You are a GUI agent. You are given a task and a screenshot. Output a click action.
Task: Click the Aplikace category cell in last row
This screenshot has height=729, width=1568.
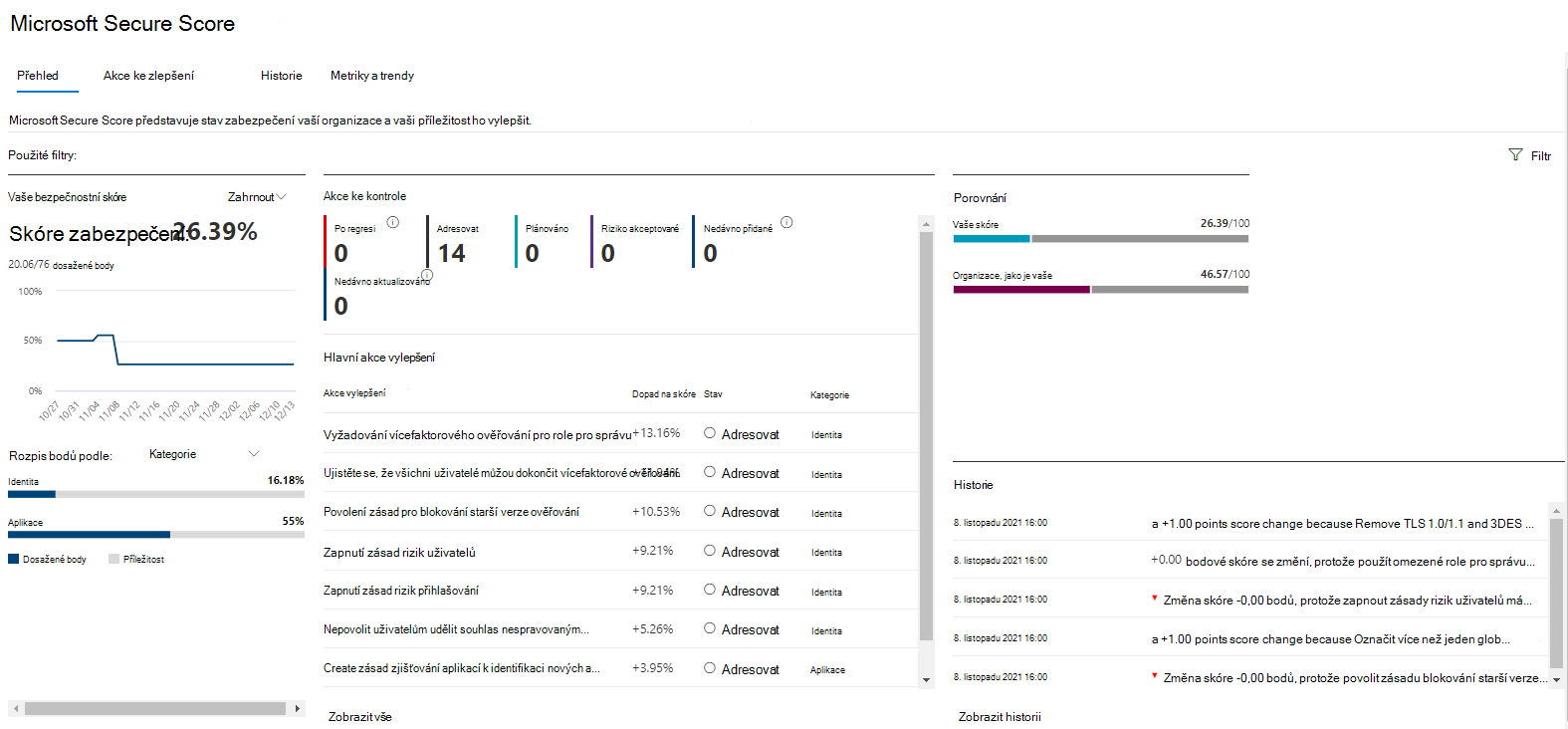pos(827,670)
